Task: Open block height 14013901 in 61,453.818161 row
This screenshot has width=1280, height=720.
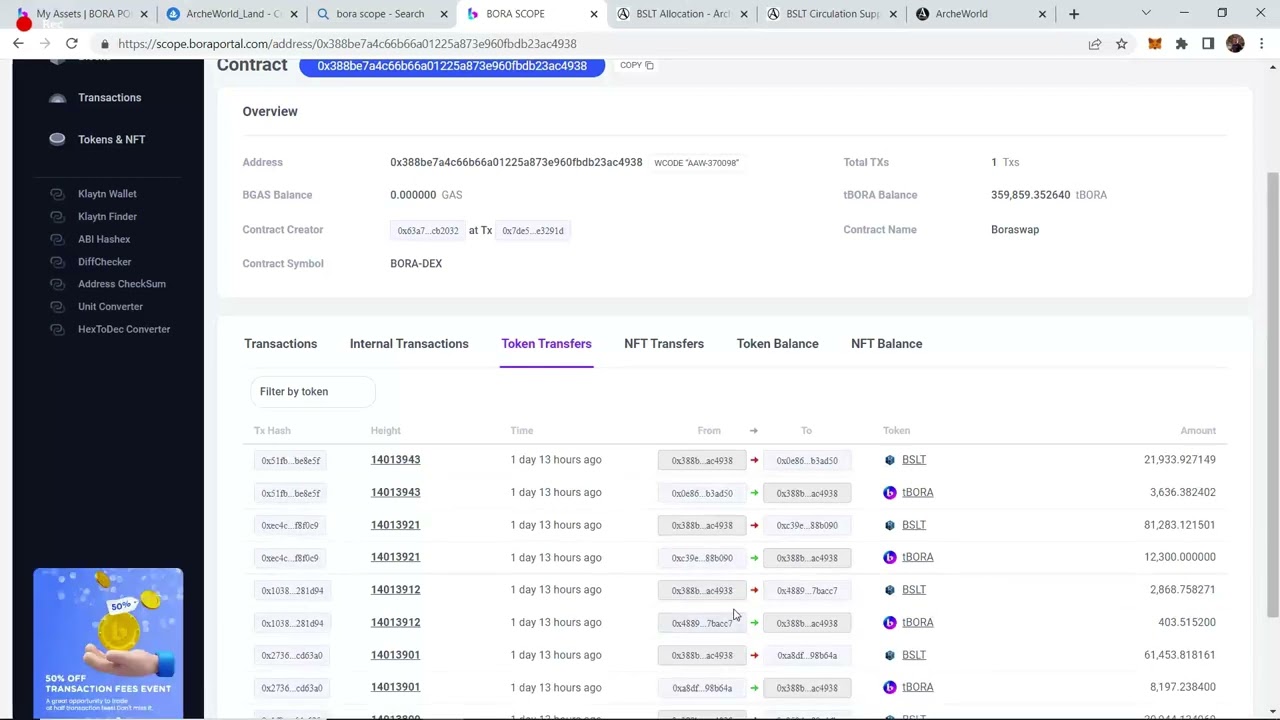Action: click(395, 655)
